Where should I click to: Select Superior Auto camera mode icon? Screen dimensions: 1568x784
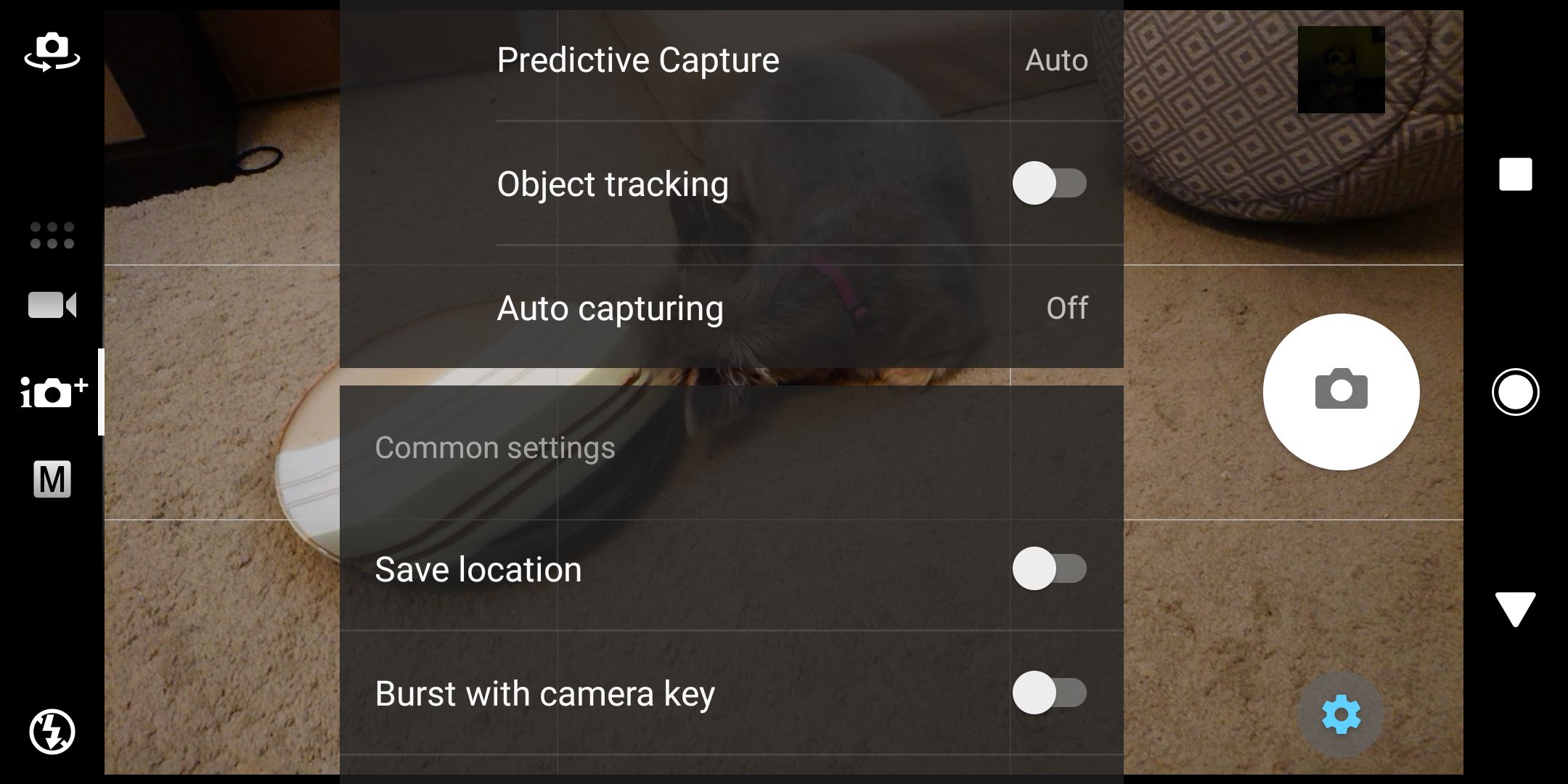54,392
